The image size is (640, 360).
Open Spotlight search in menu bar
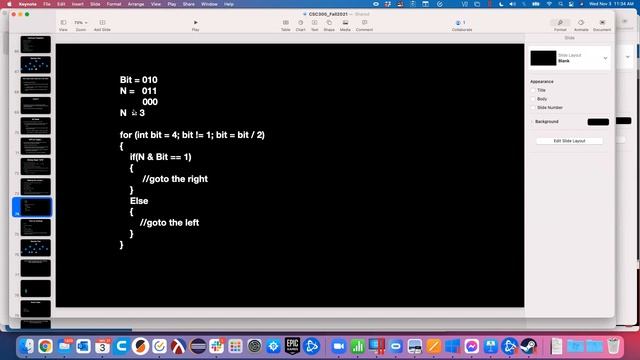coord(560,4)
